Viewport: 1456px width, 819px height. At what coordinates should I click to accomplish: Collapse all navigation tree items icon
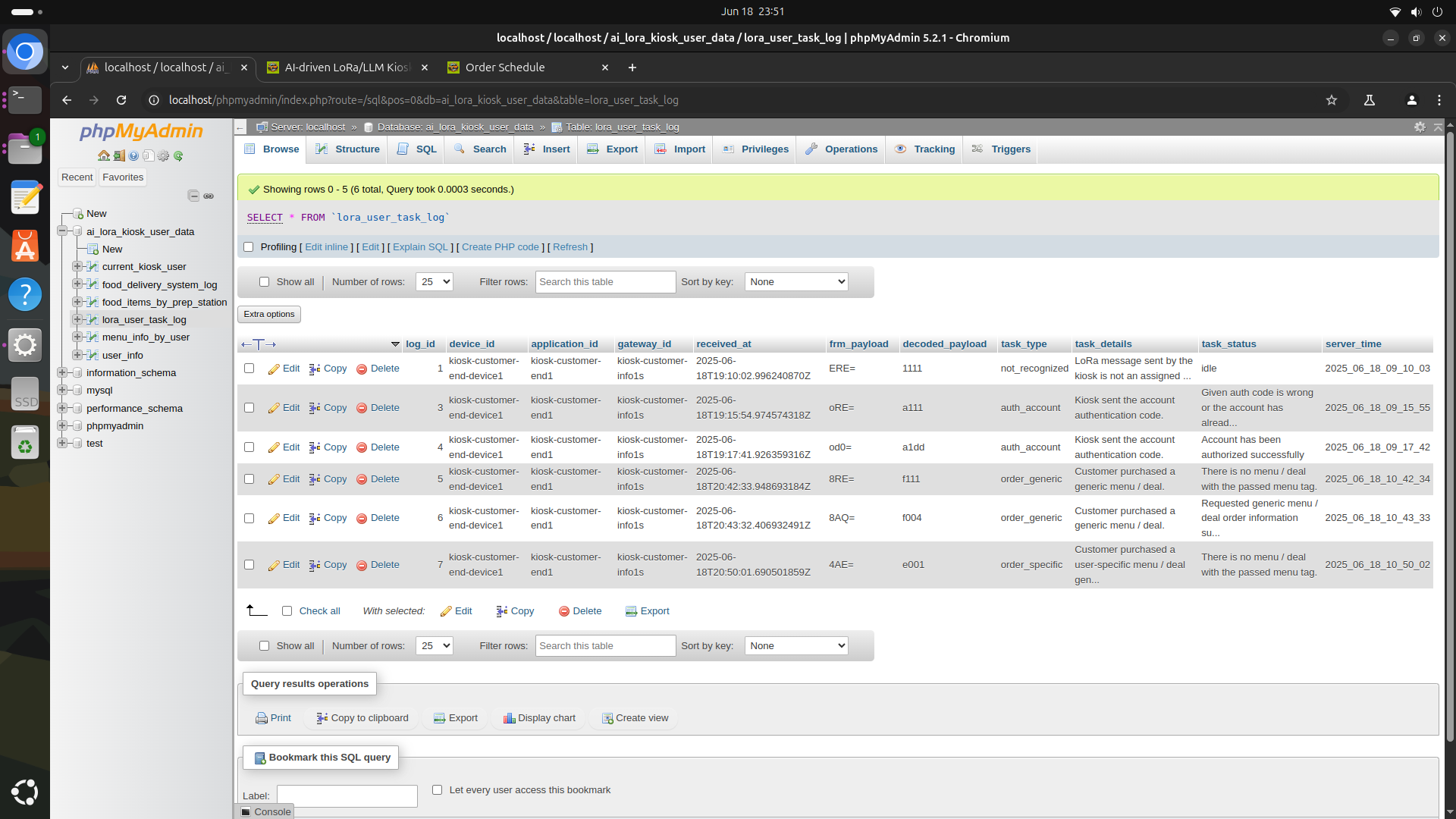(x=193, y=196)
